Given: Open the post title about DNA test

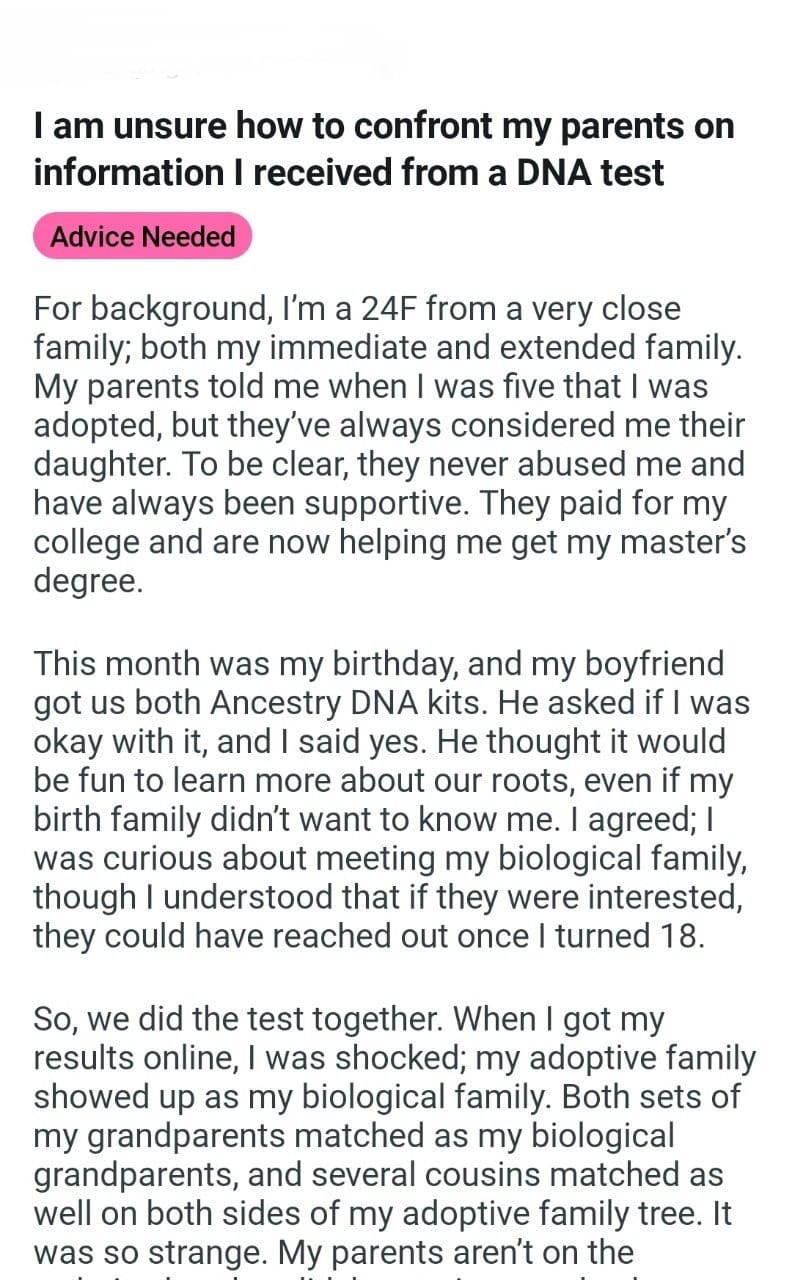Looking at the screenshot, I should coord(383,149).
